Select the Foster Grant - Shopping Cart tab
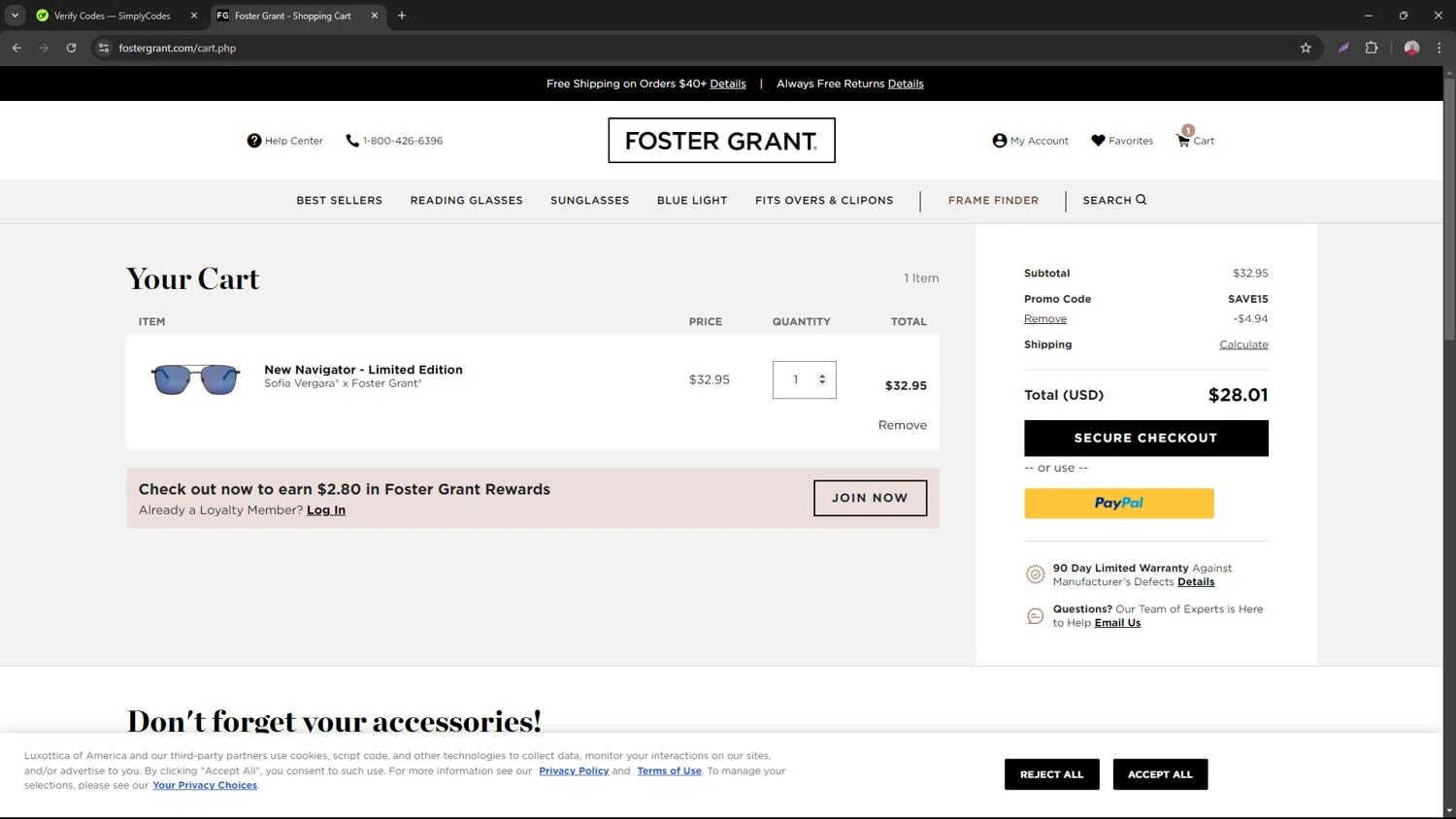The image size is (1456, 819). pos(293,16)
